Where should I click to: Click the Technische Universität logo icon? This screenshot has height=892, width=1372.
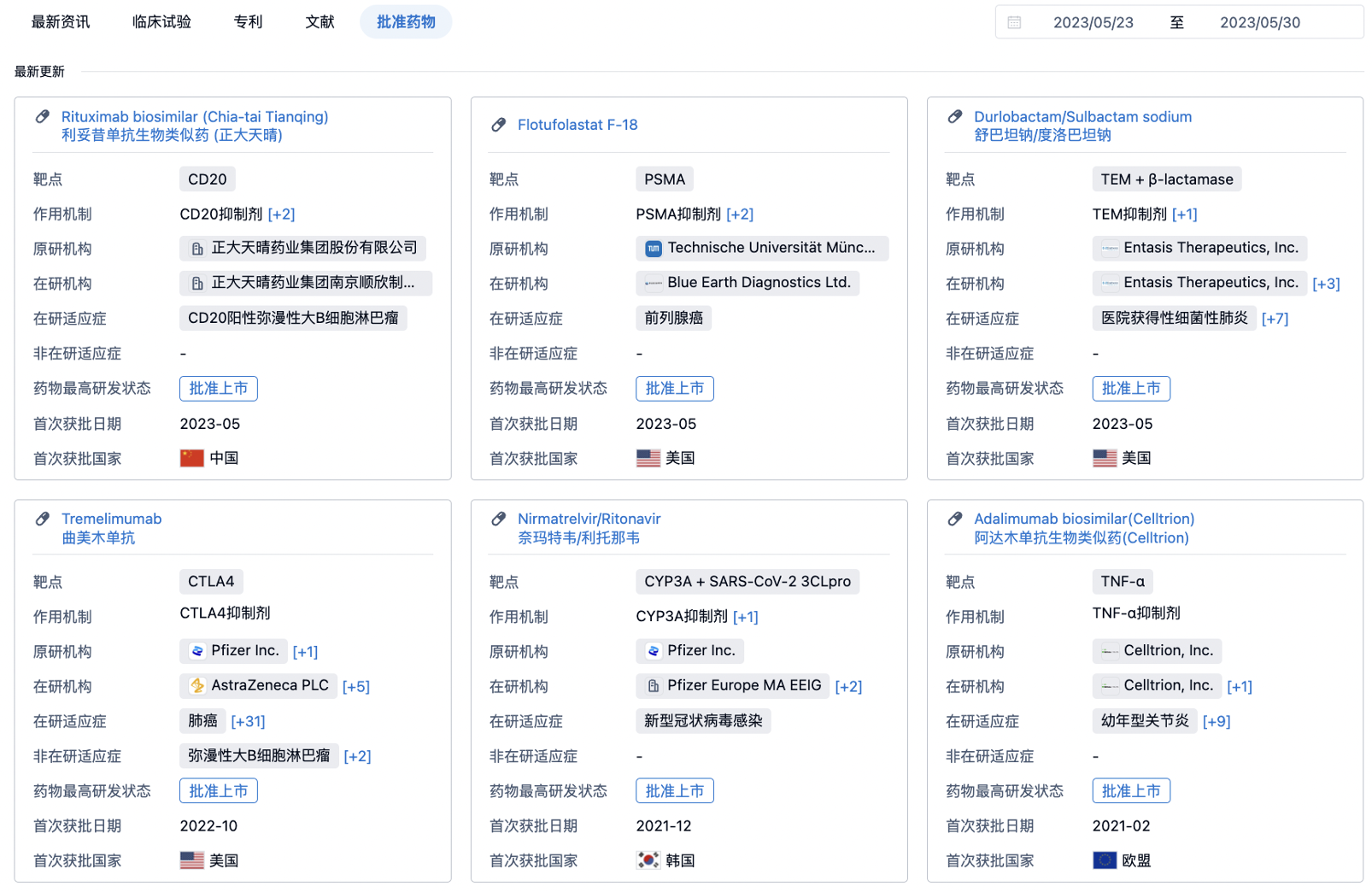[654, 249]
